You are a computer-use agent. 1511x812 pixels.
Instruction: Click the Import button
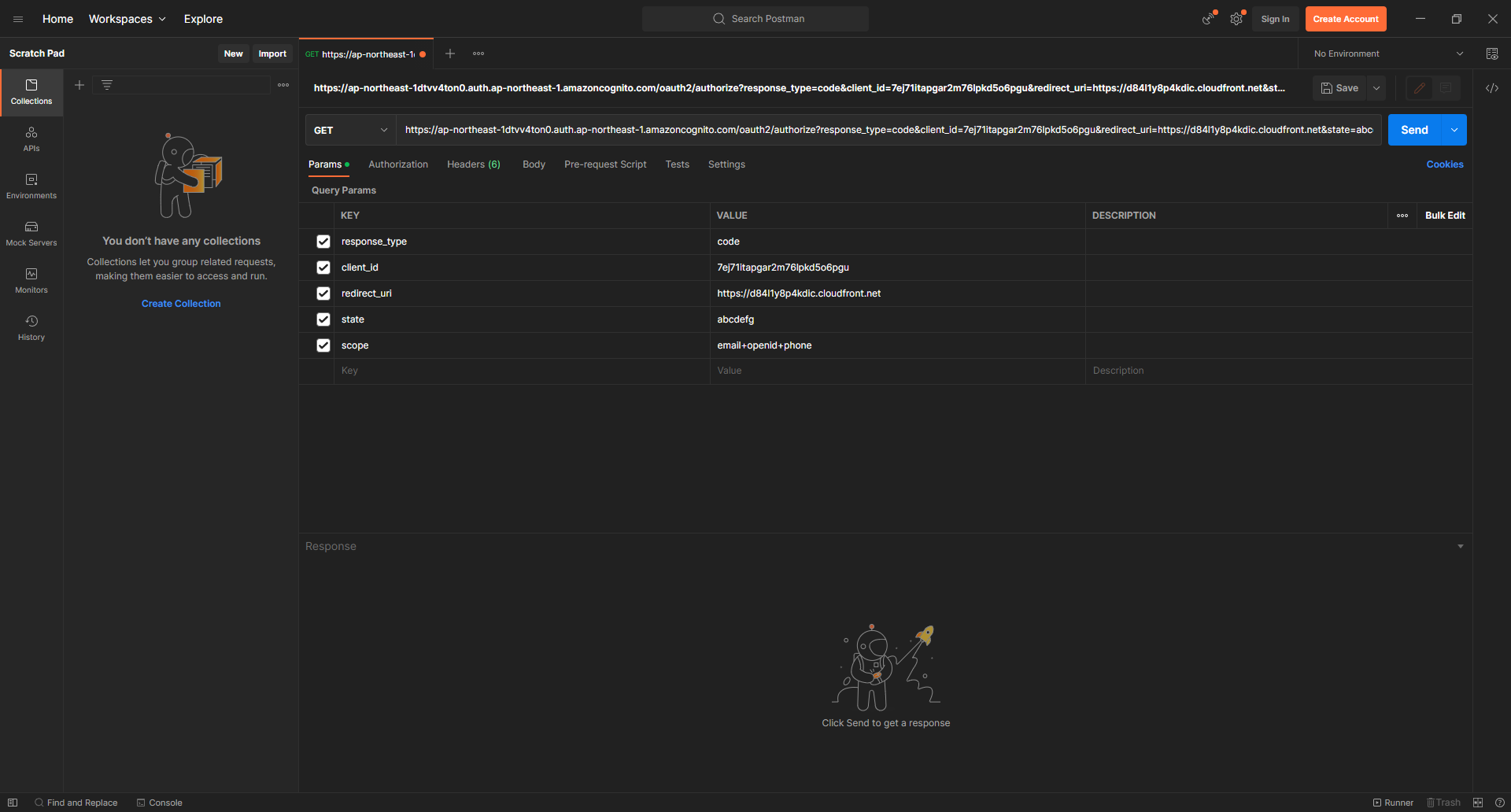point(272,54)
